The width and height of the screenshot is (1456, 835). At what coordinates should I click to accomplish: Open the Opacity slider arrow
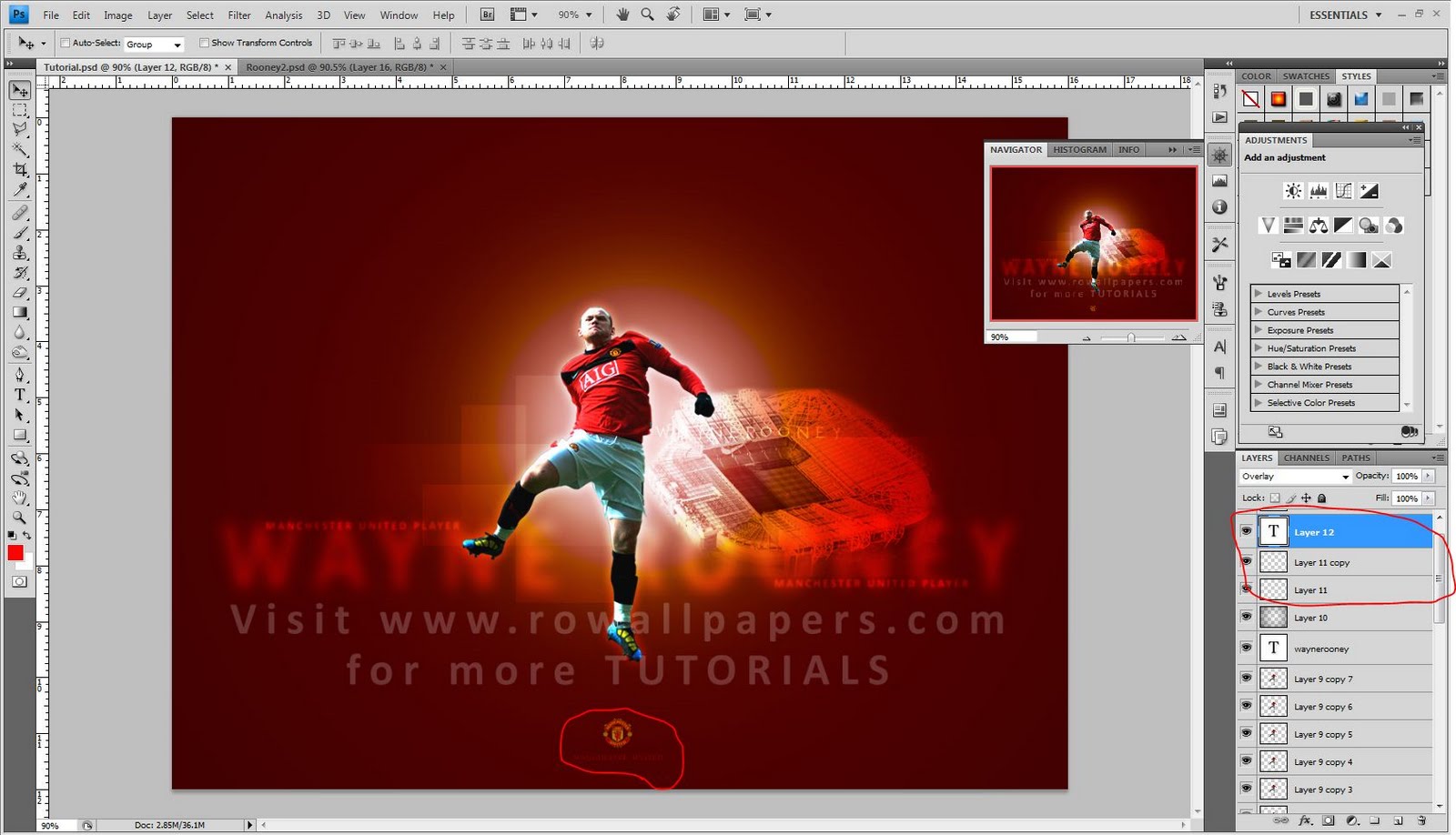(1429, 477)
